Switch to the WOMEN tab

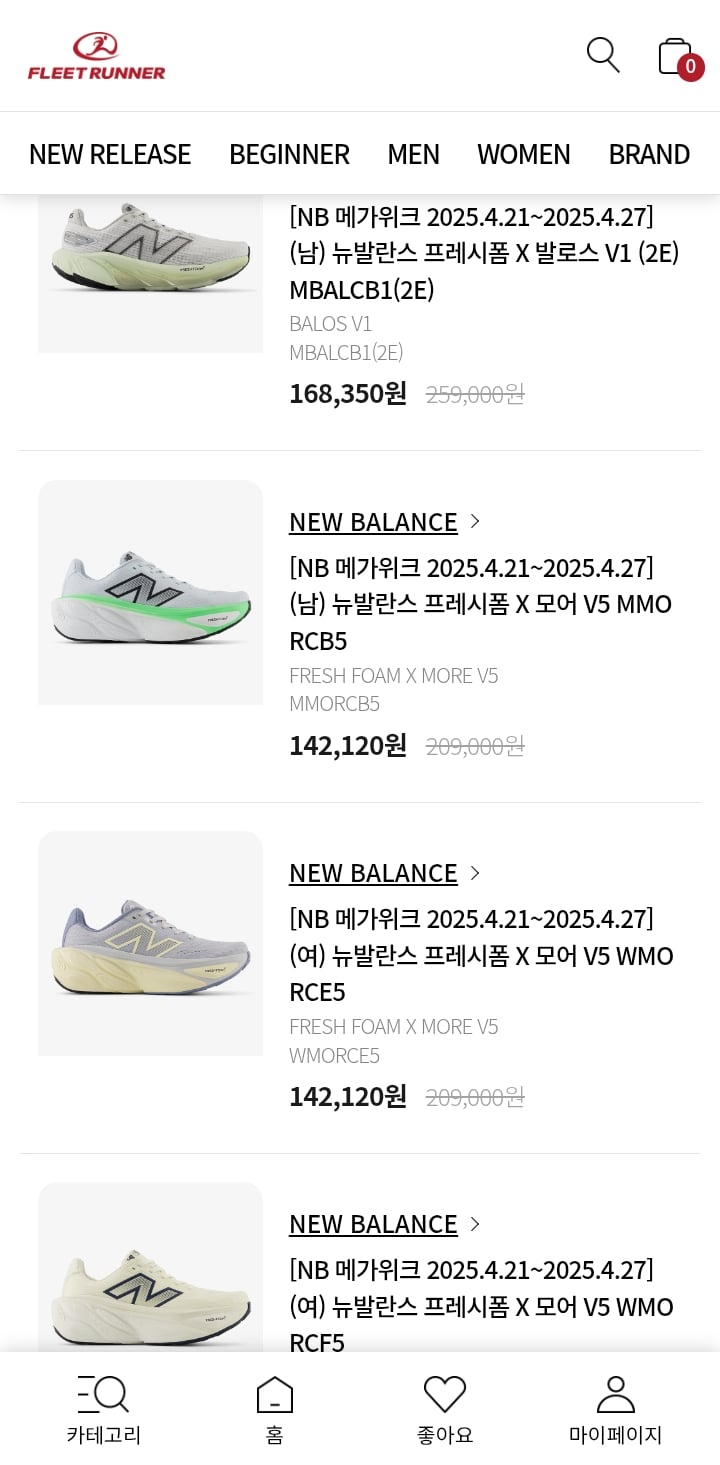tap(524, 154)
